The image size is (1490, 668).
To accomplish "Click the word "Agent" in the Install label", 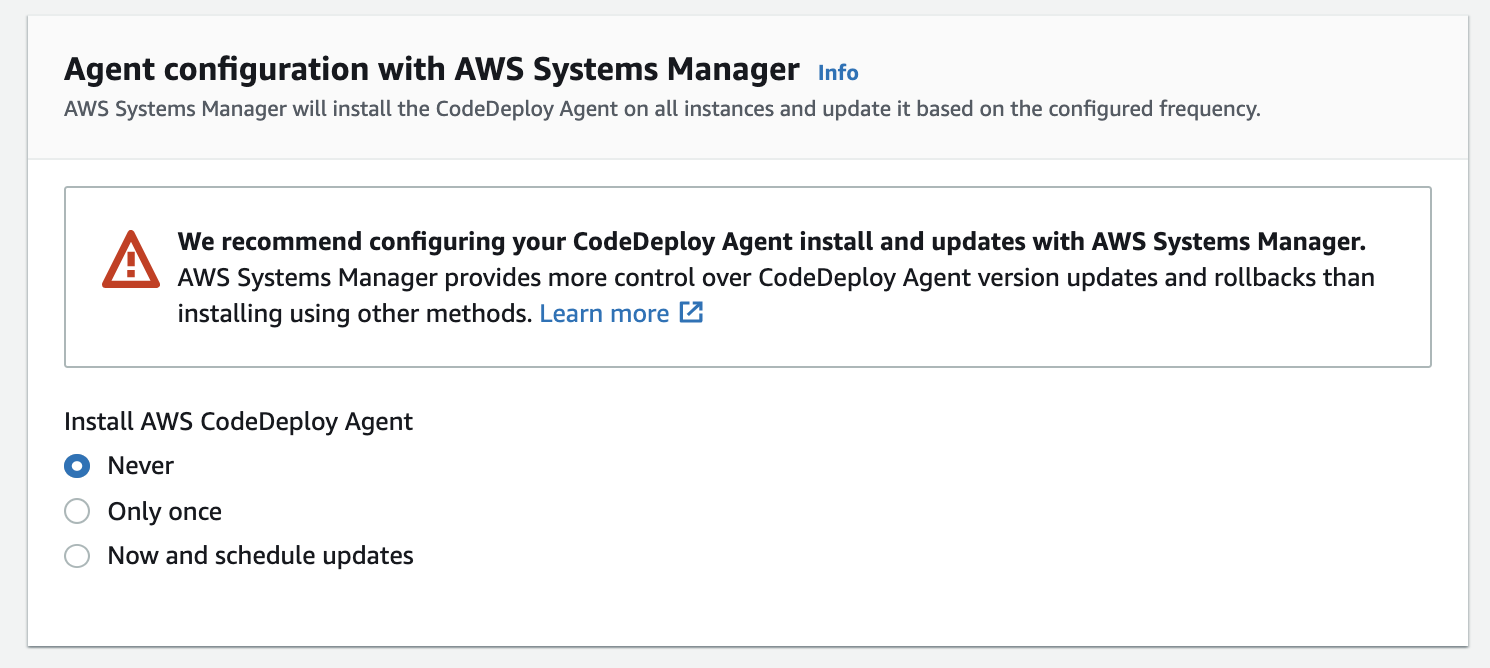I will 379,422.
